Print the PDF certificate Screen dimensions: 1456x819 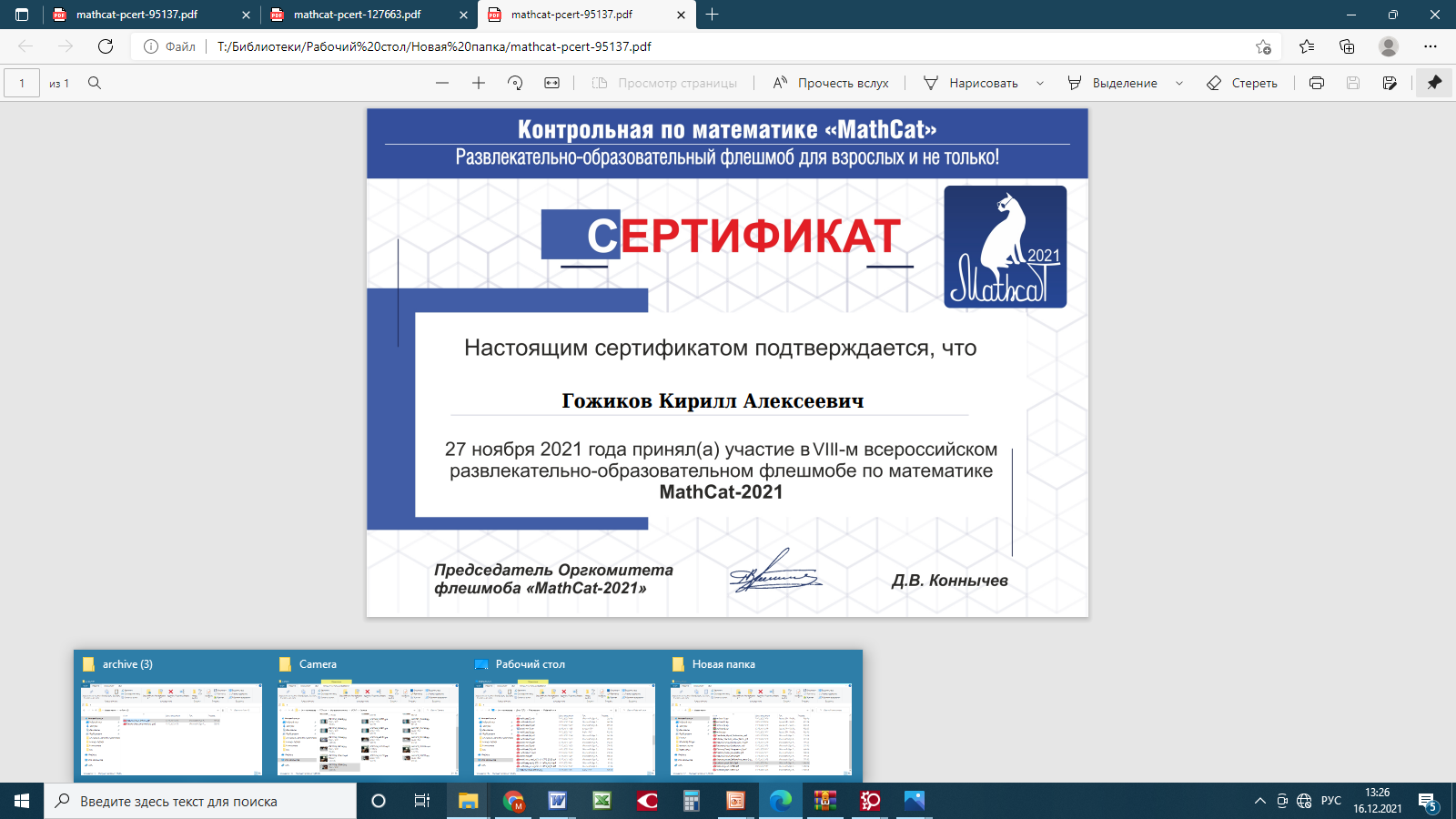[x=1316, y=83]
